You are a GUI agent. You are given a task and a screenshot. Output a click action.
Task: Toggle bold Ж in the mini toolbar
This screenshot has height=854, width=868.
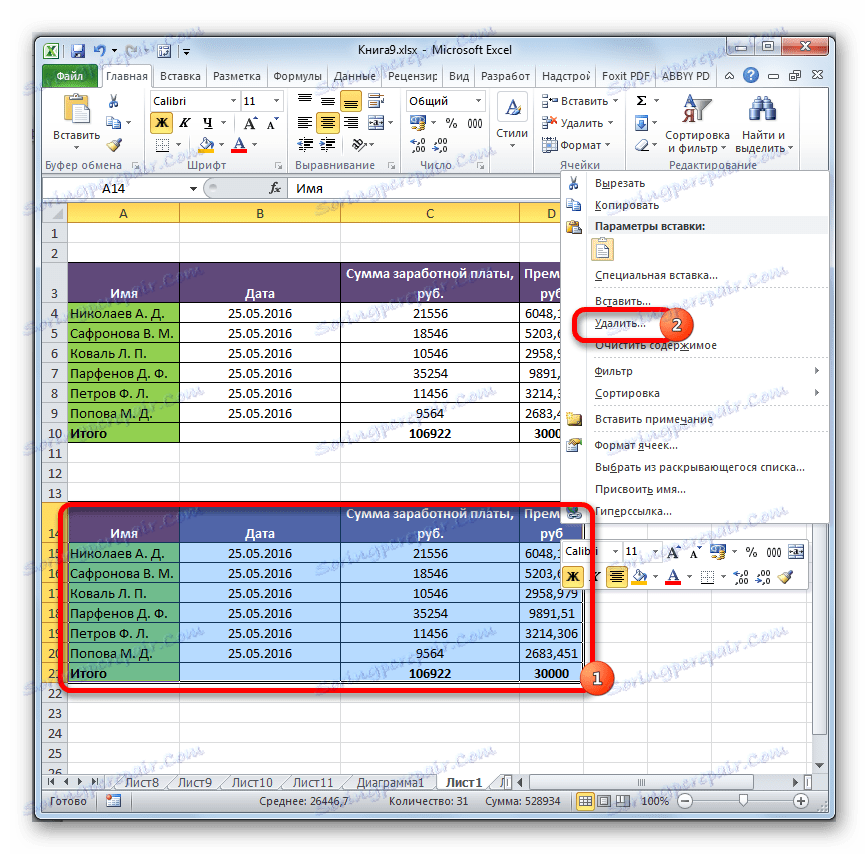point(573,577)
